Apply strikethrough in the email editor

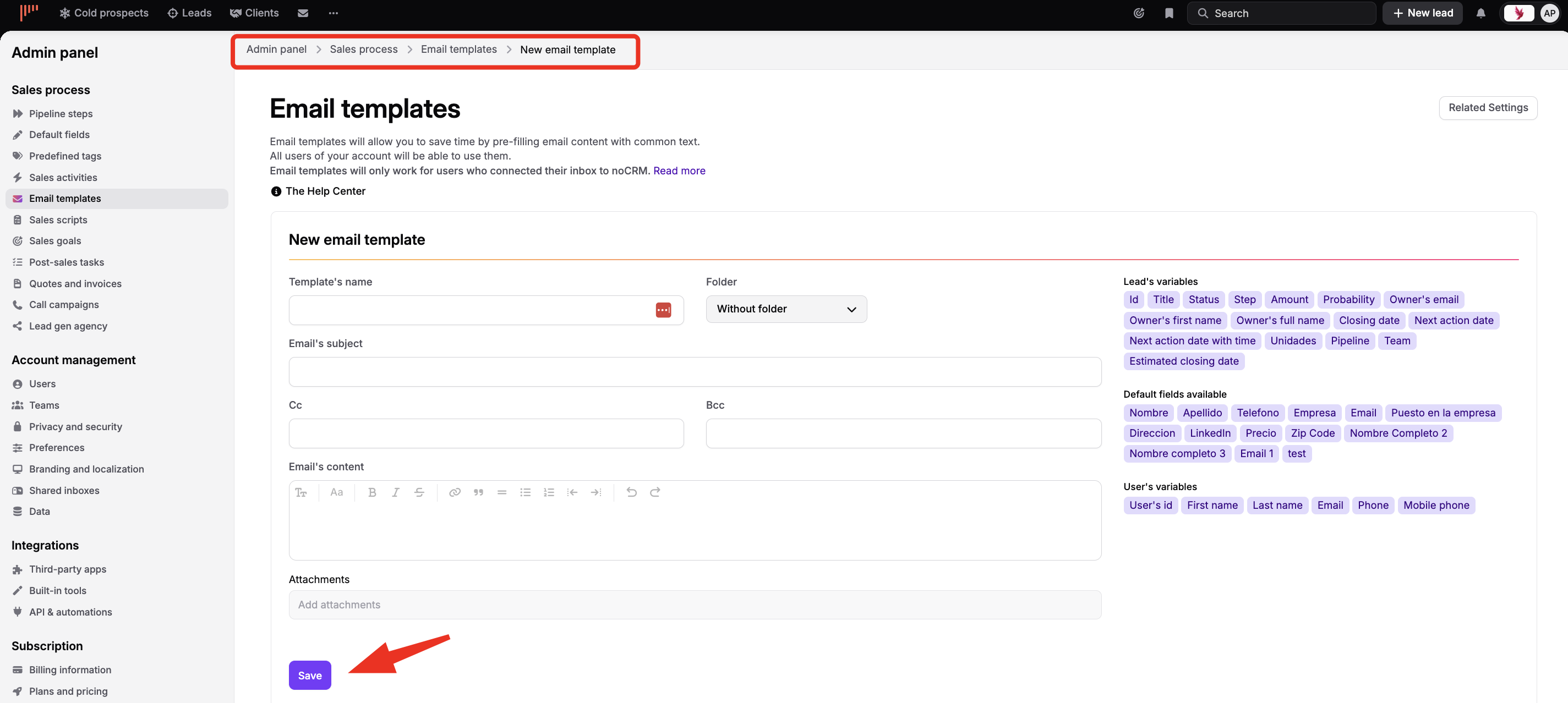coord(419,492)
